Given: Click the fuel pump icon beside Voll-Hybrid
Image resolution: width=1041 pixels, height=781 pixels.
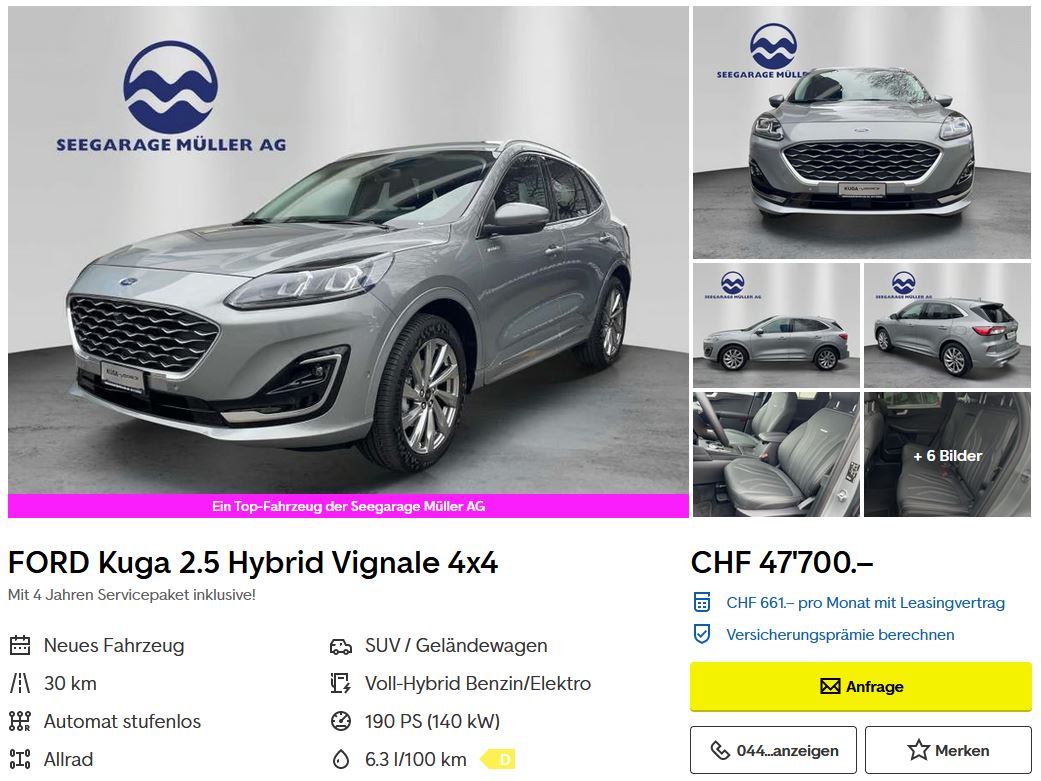Looking at the screenshot, I should [x=341, y=683].
